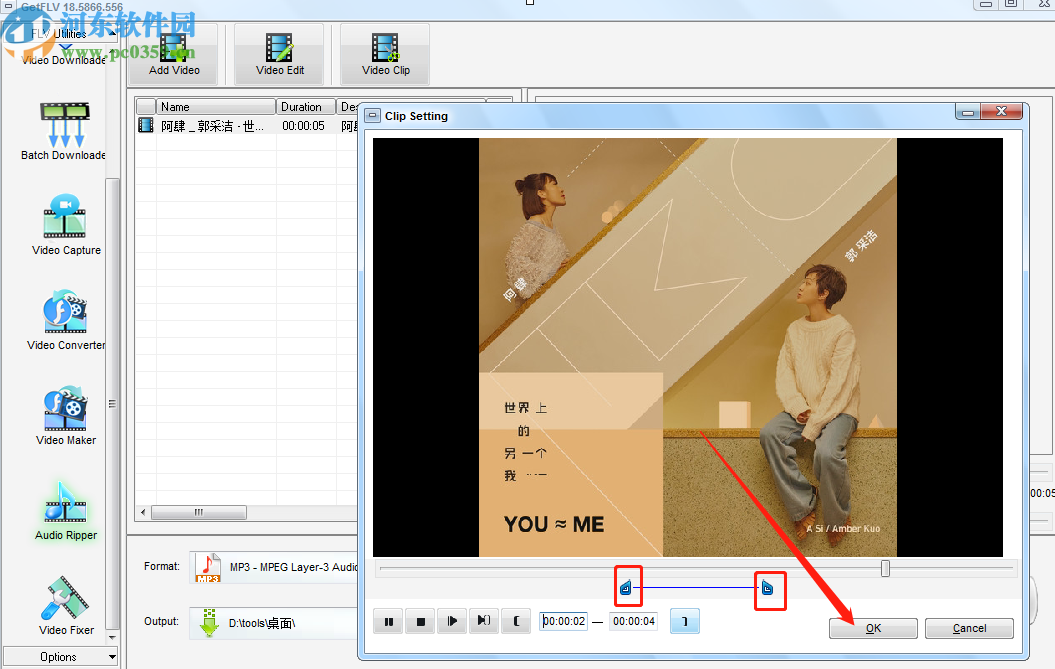Open Video Maker in sidebar

point(65,415)
